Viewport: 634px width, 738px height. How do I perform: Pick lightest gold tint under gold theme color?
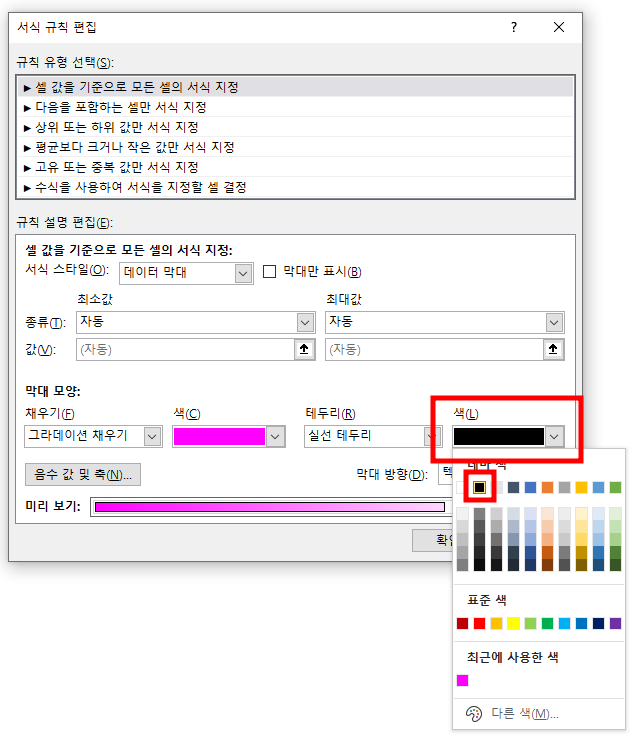click(x=581, y=513)
